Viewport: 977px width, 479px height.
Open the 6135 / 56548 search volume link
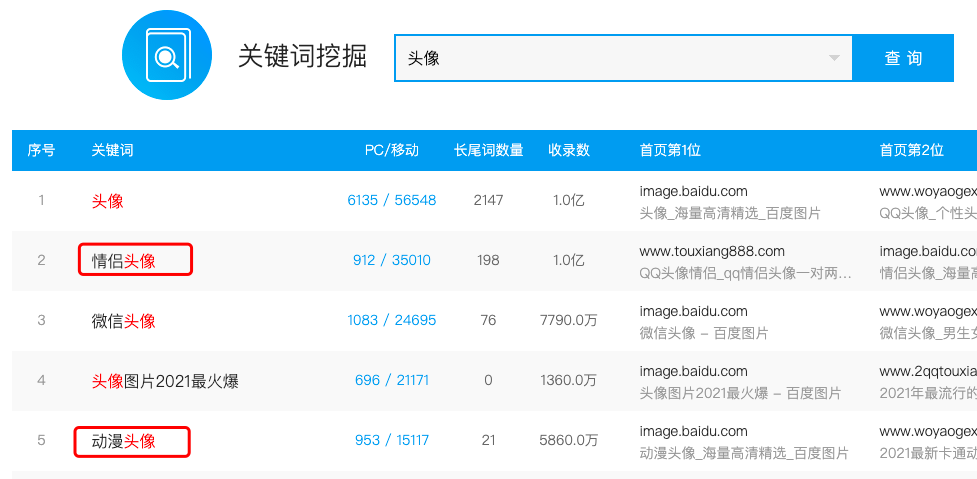(391, 200)
